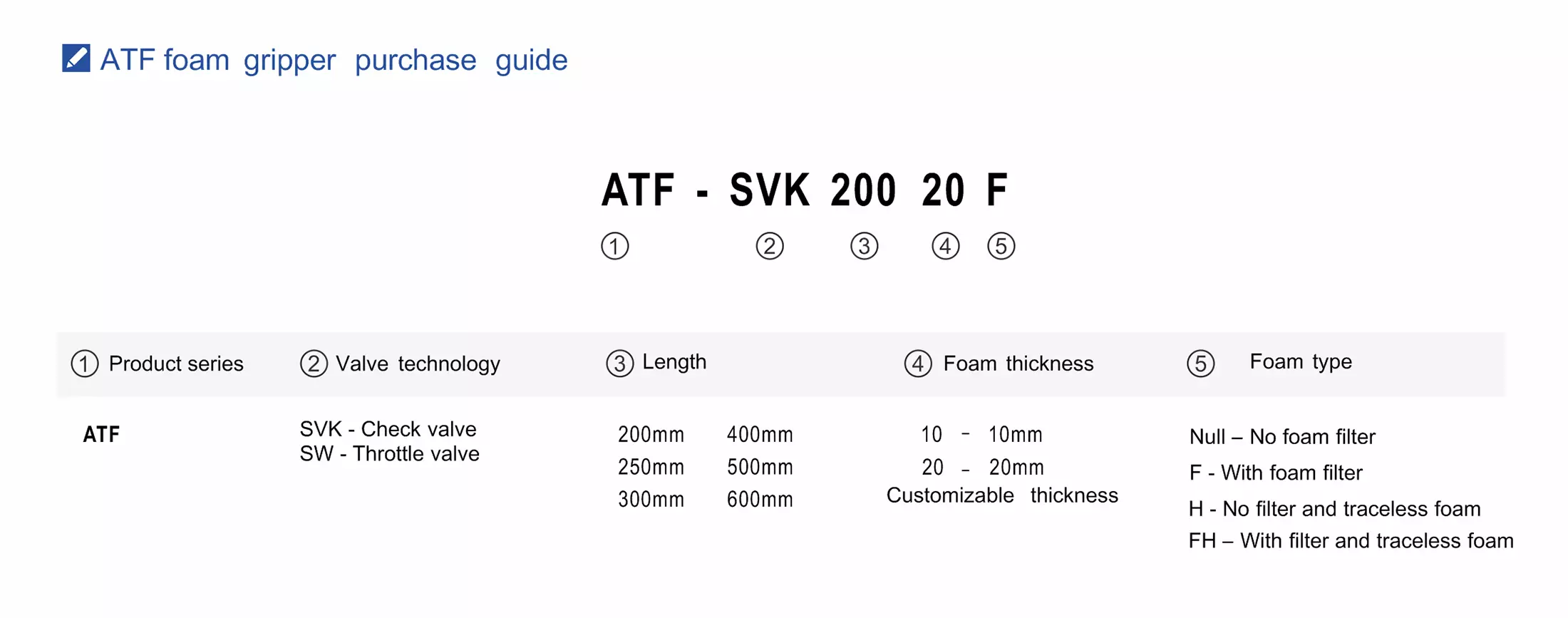The height and width of the screenshot is (618, 1568).
Task: Click the blue pencil icon beside the title
Action: point(76,58)
